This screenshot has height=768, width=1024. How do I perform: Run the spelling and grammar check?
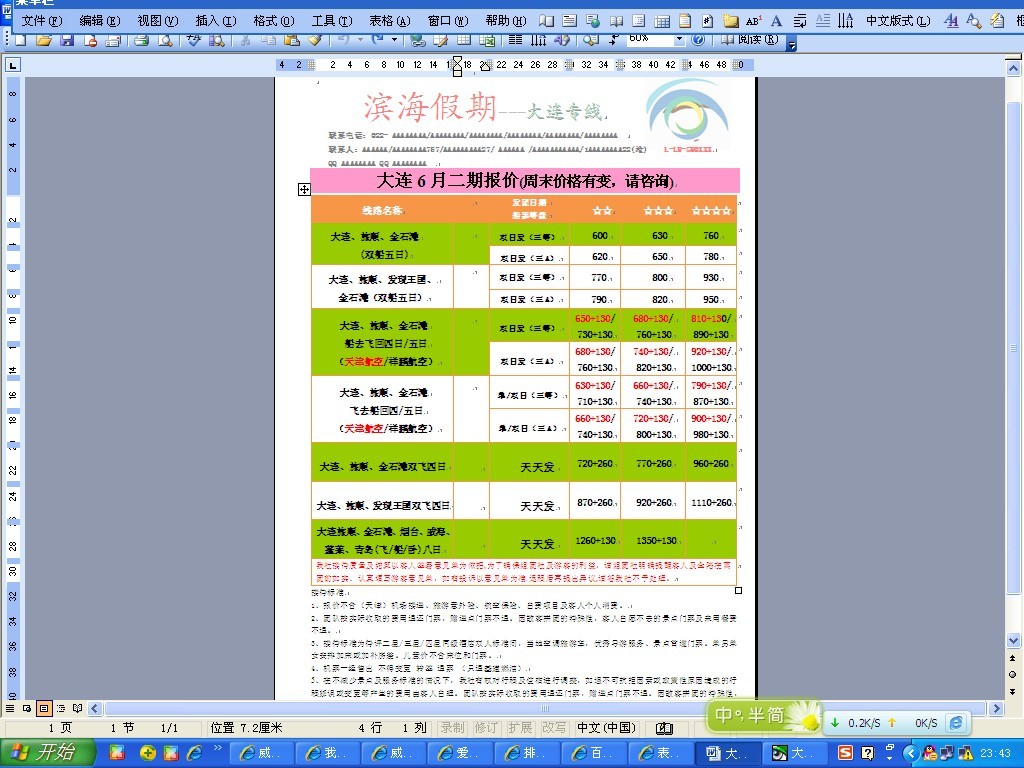[x=194, y=40]
